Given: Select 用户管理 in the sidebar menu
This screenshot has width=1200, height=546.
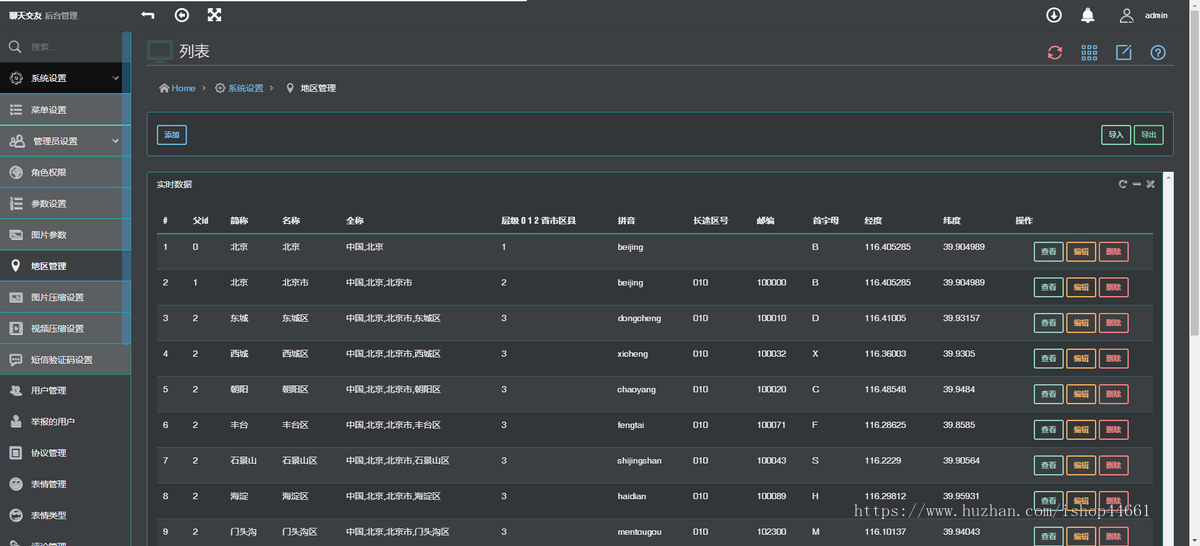Looking at the screenshot, I should [48, 390].
